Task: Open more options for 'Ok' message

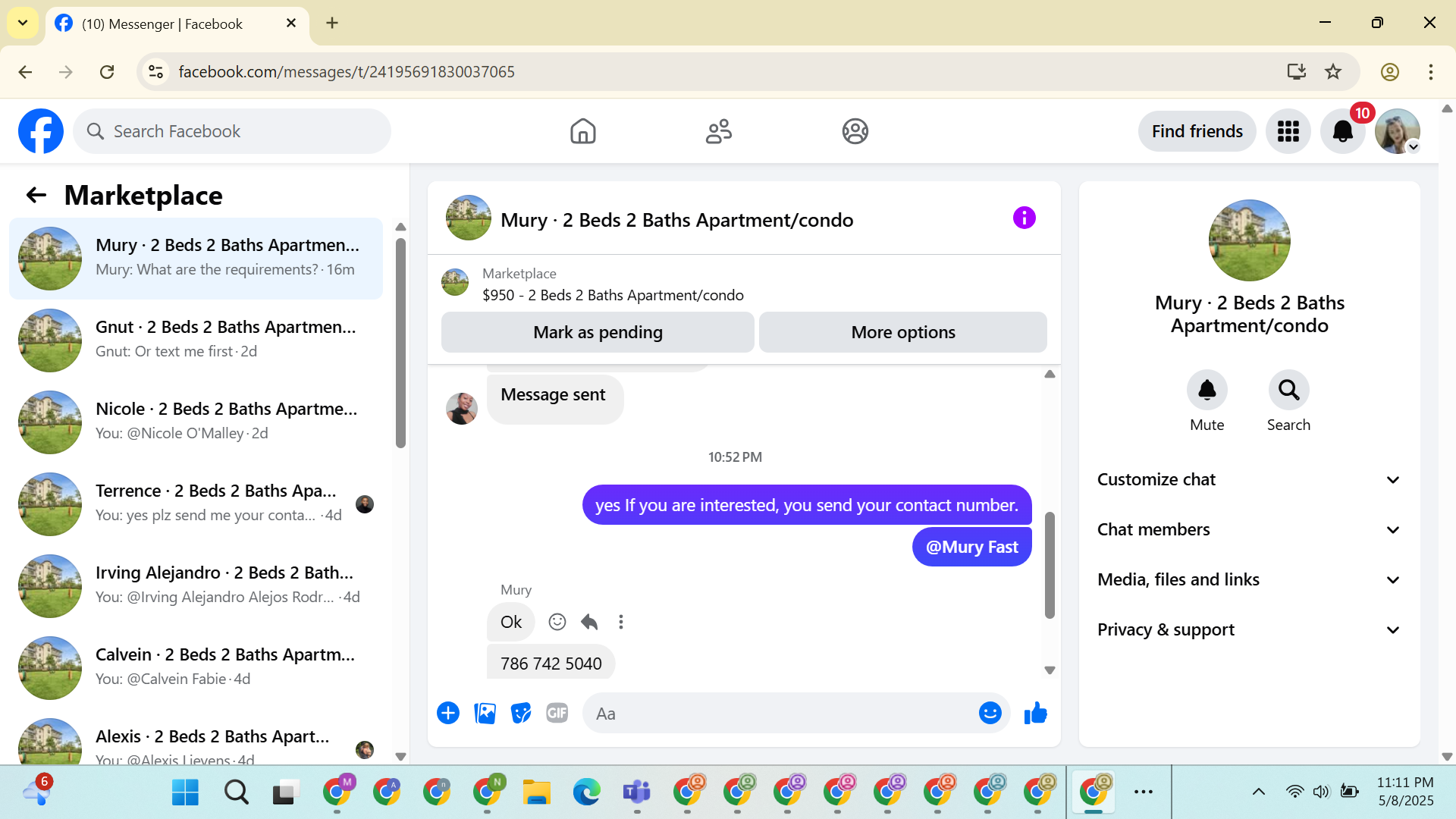Action: (x=621, y=622)
